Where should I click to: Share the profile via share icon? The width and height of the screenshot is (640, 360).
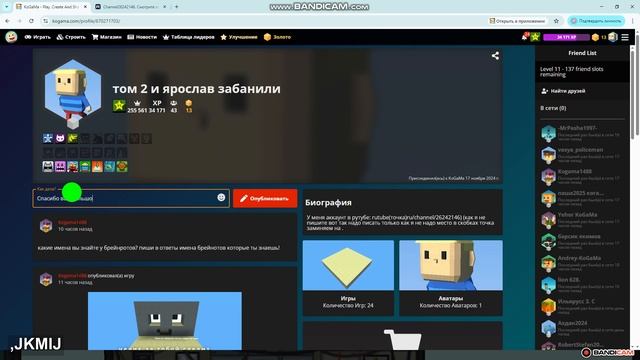tap(495, 56)
